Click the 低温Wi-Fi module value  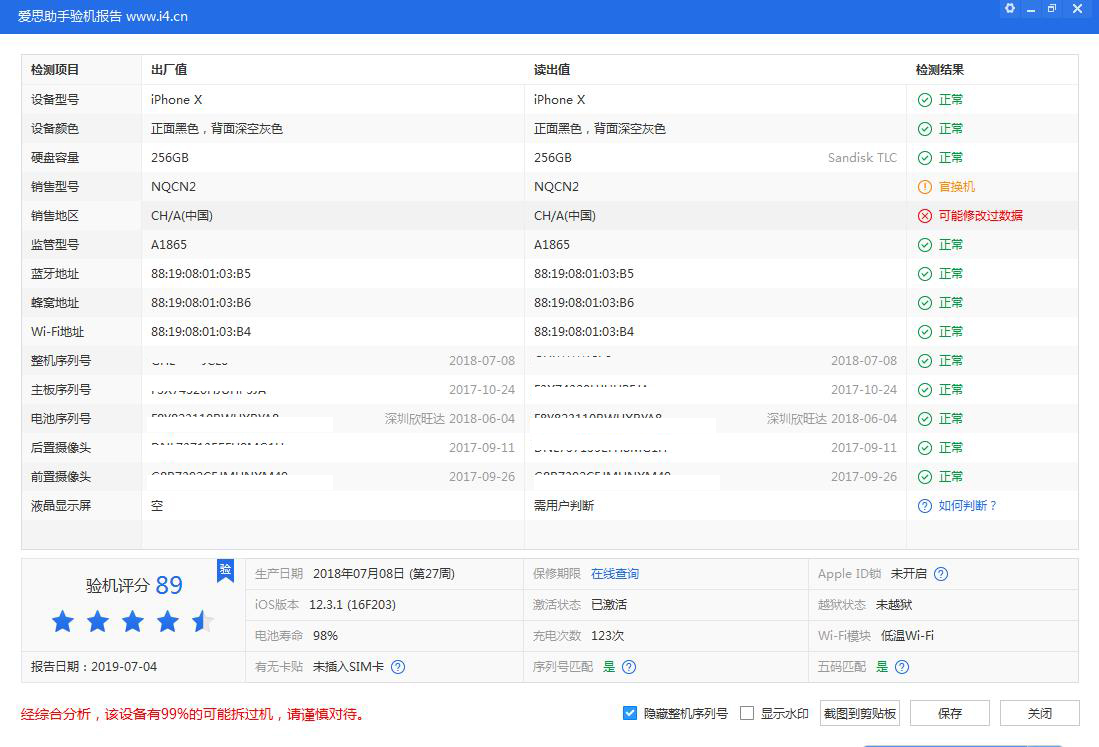[x=907, y=636]
